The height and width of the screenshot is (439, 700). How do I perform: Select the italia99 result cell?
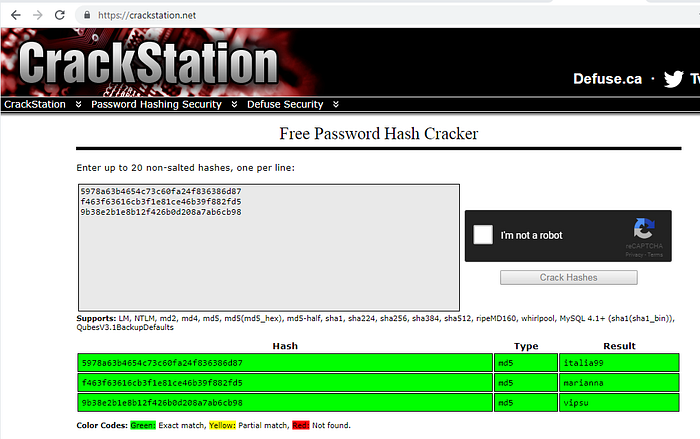[618, 362]
